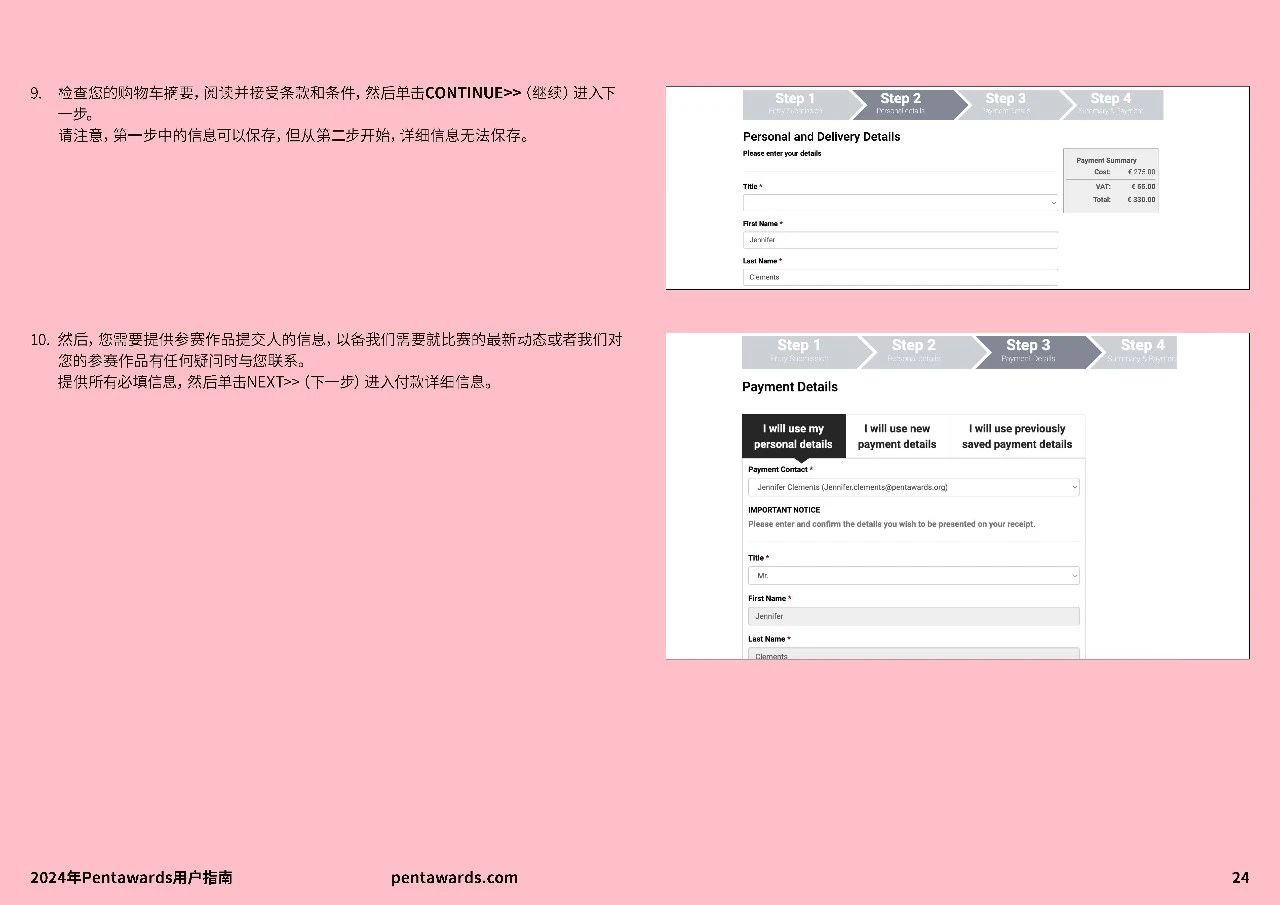Click "Please enter and confirm the details" receipt notice
Viewport: 1280px width, 905px height.
click(891, 524)
